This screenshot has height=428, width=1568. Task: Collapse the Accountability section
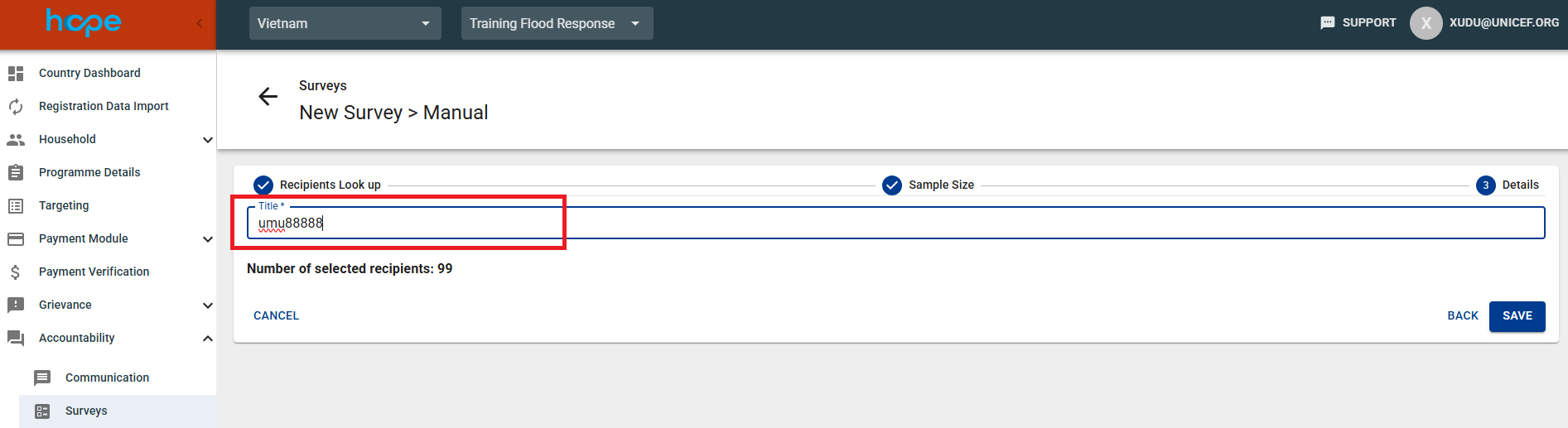click(x=207, y=339)
